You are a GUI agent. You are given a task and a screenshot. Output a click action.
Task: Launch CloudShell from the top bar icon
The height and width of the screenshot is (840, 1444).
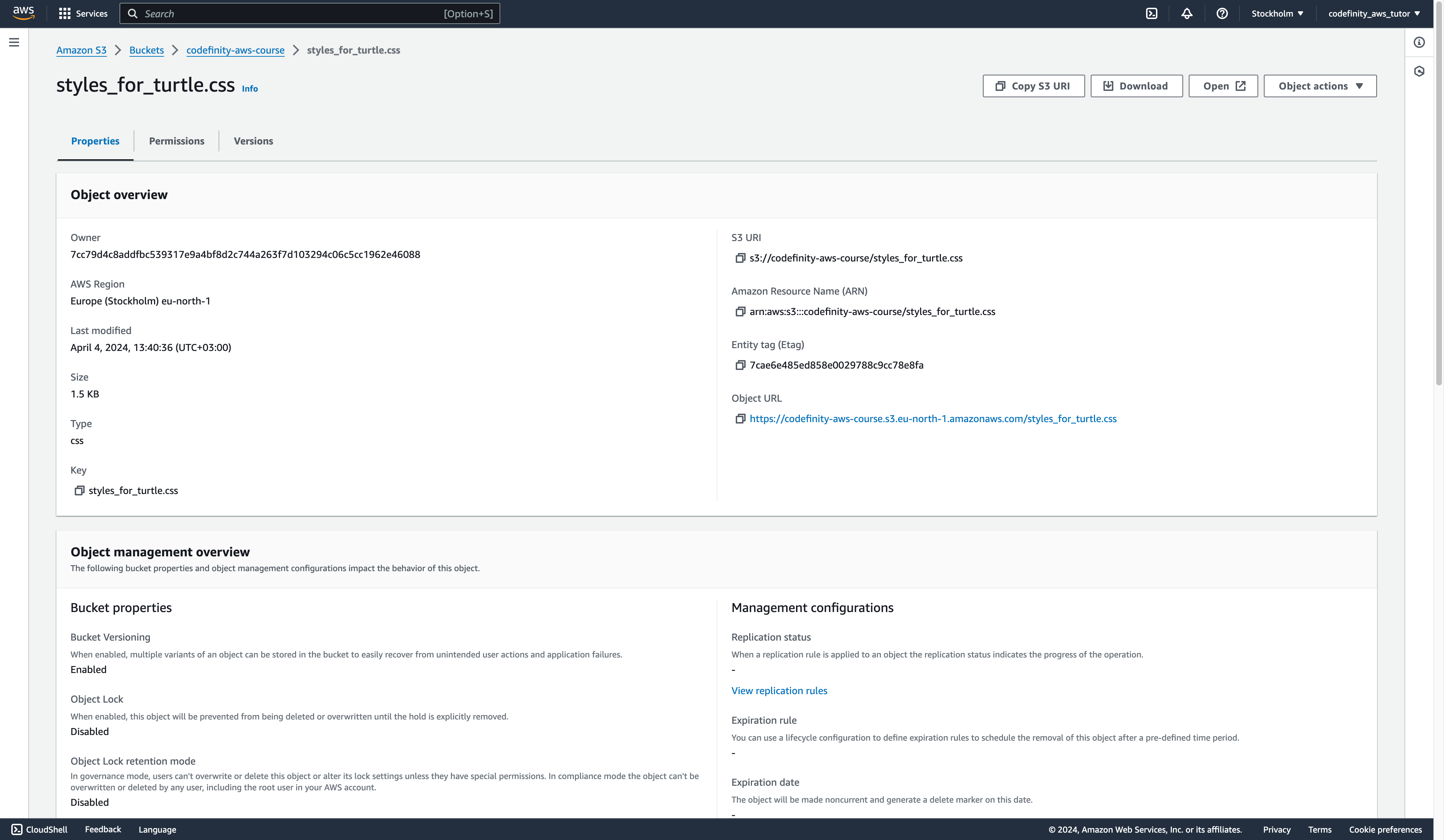pos(1151,14)
